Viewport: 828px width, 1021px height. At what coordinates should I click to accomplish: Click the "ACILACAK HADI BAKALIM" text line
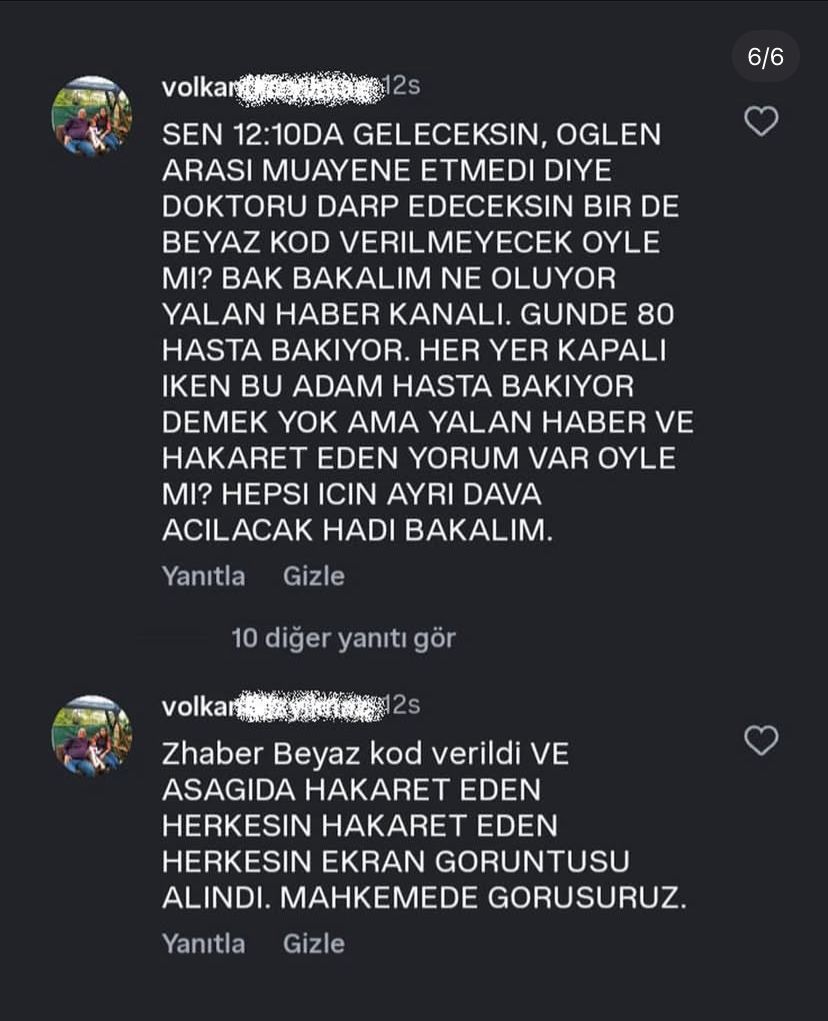pyautogui.click(x=358, y=531)
